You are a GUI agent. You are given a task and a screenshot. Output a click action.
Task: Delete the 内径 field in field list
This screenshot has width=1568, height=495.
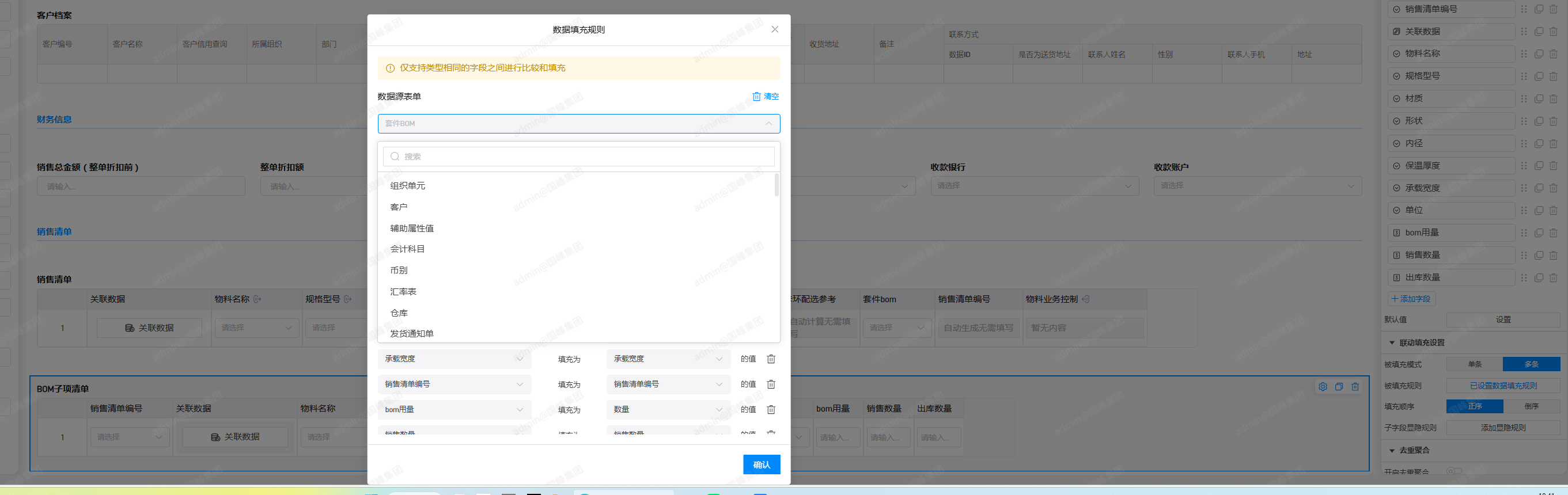1554,143
